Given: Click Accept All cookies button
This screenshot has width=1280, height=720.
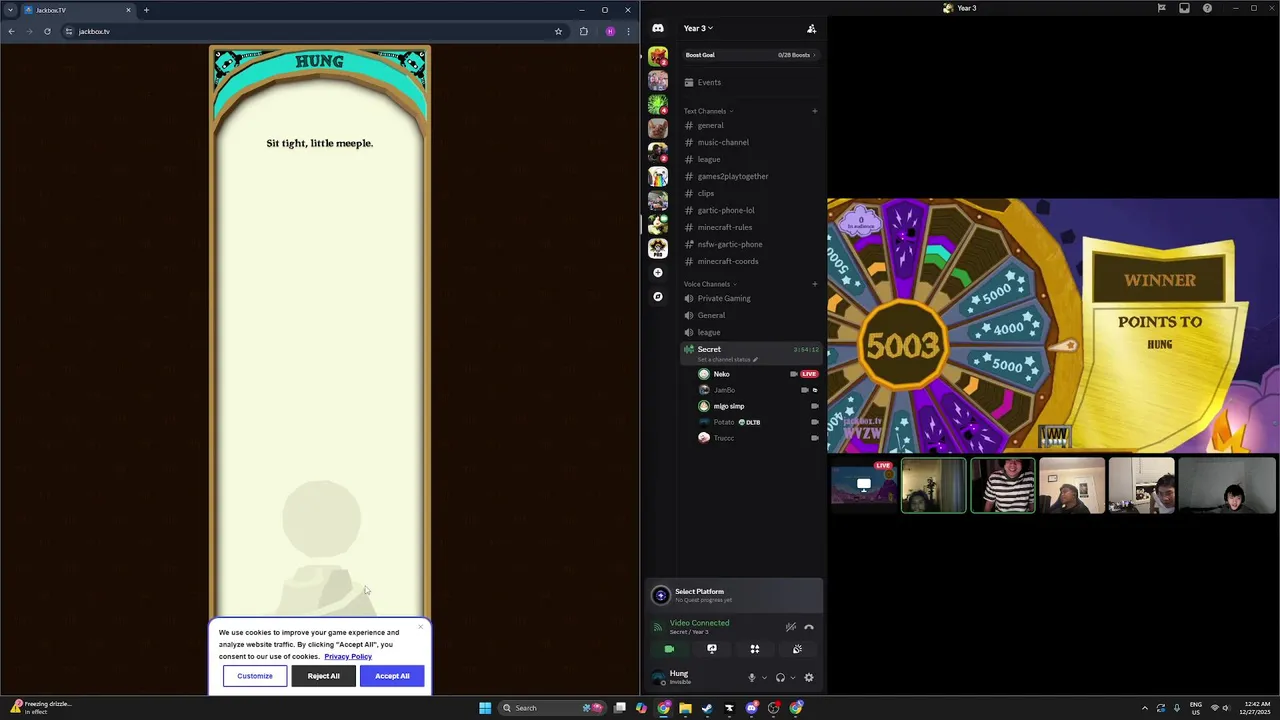Looking at the screenshot, I should click(x=392, y=676).
